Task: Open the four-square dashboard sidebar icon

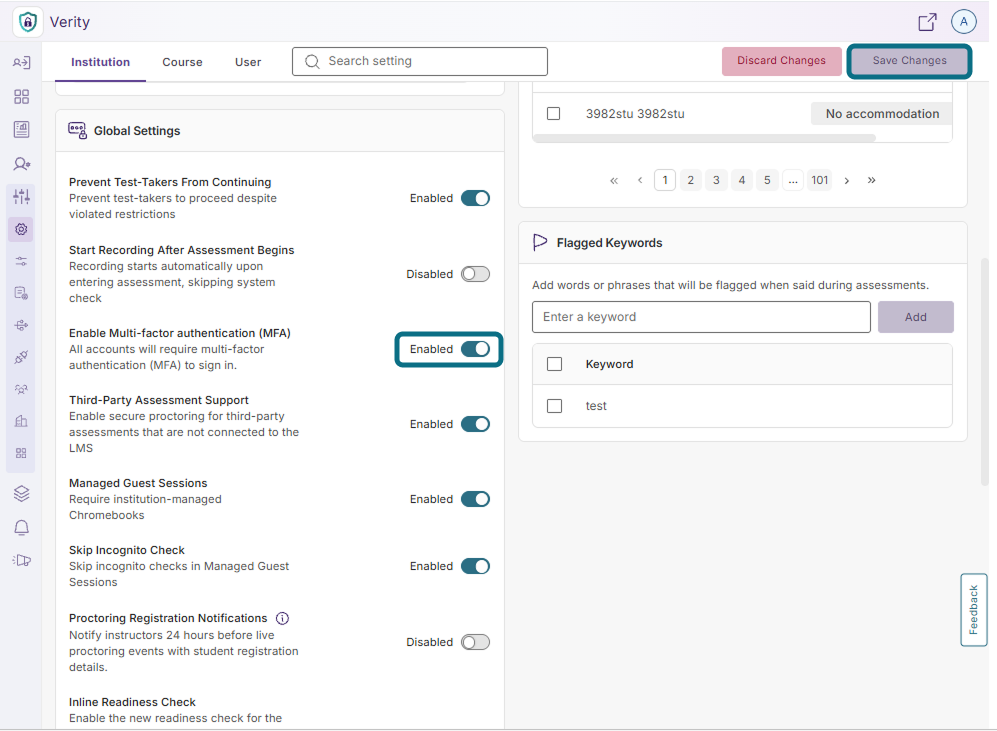Action: coord(21,97)
